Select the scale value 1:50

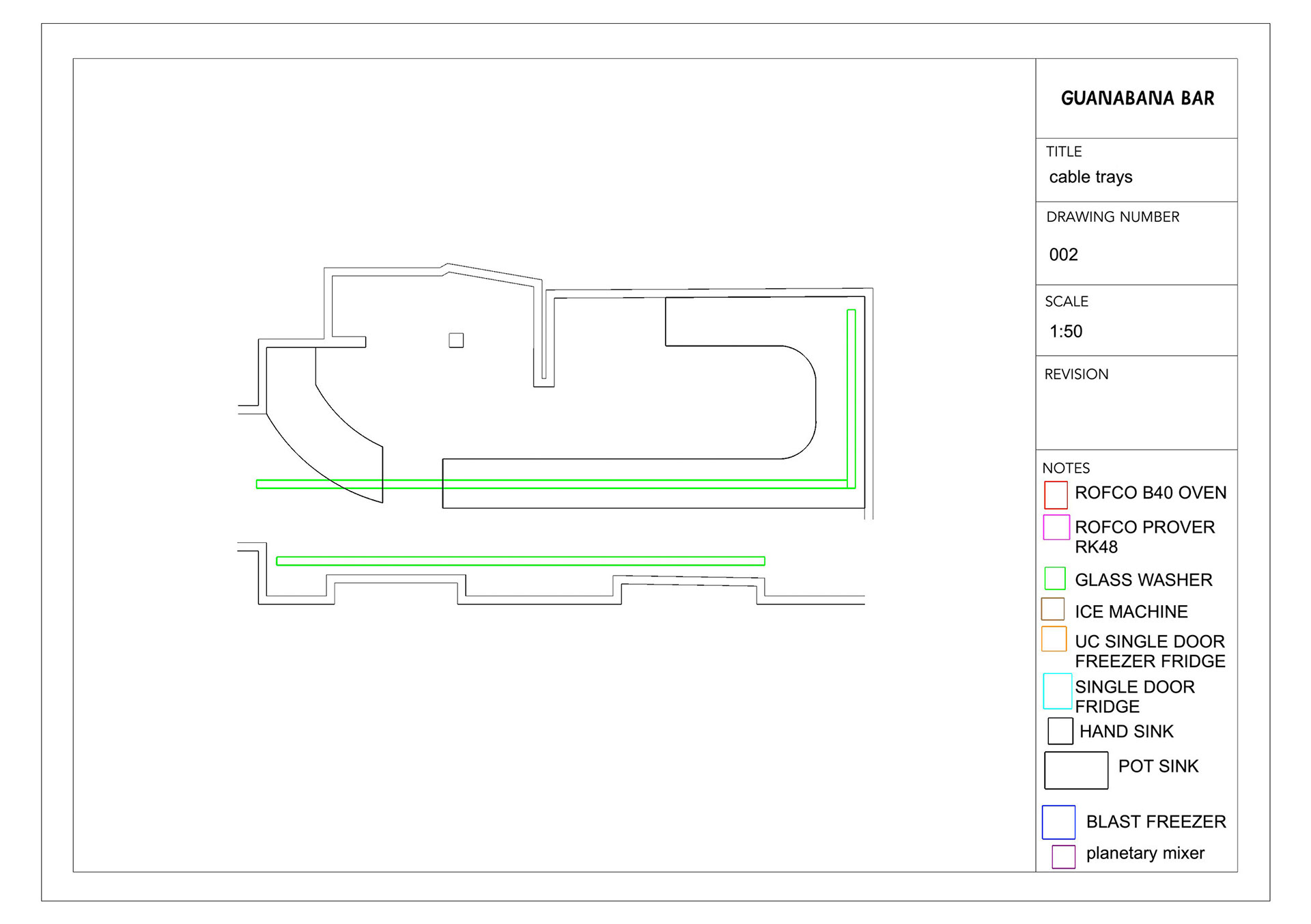(1065, 332)
